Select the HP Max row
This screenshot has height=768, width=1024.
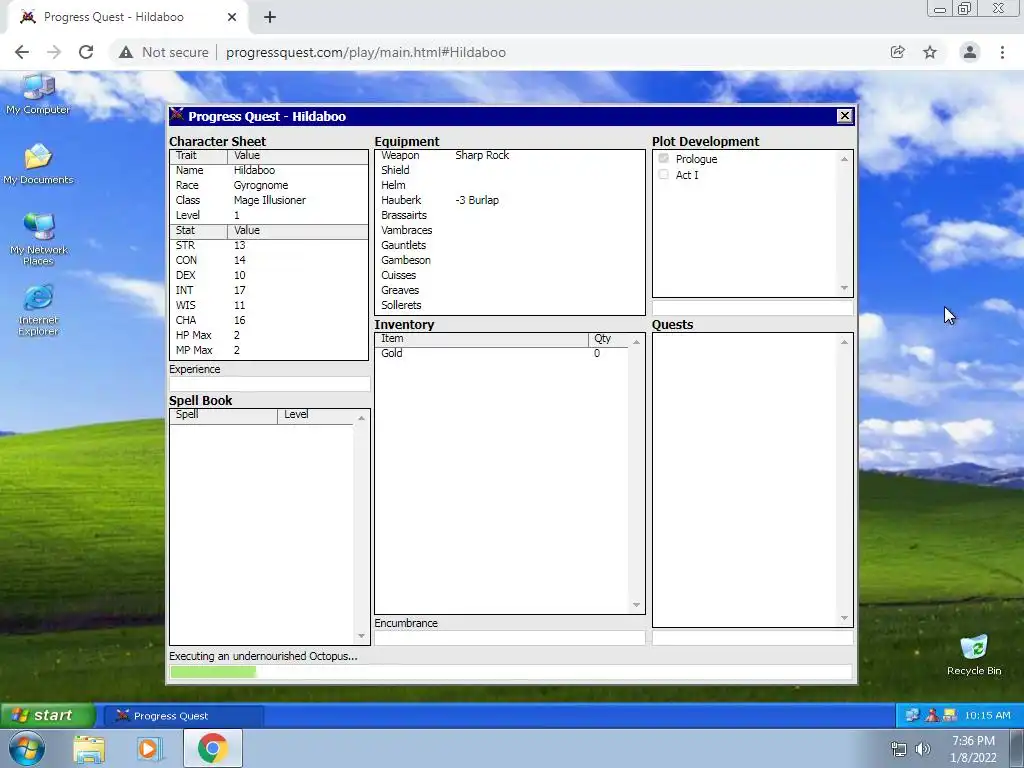pyautogui.click(x=269, y=336)
